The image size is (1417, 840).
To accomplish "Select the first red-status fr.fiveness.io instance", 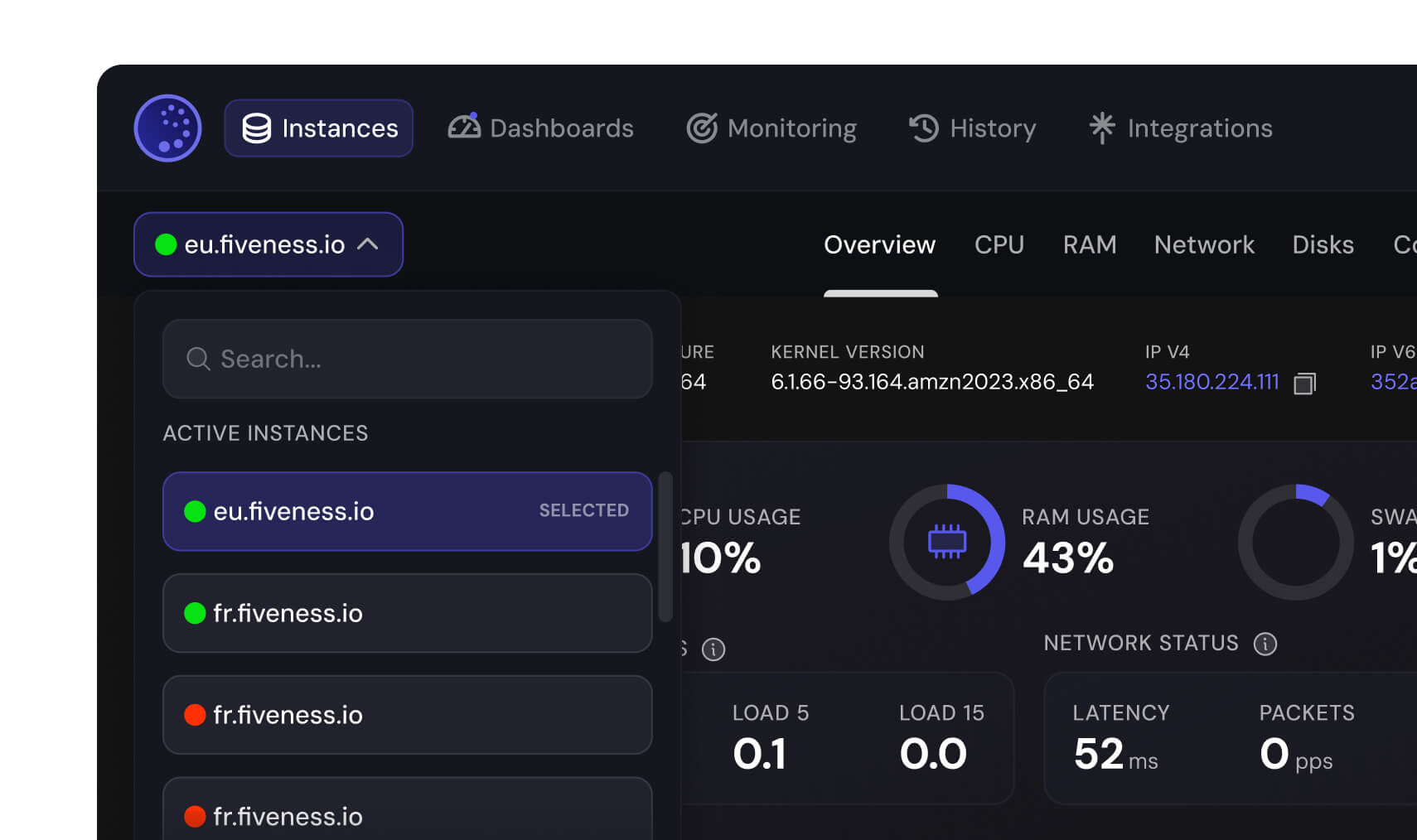I will [x=408, y=715].
